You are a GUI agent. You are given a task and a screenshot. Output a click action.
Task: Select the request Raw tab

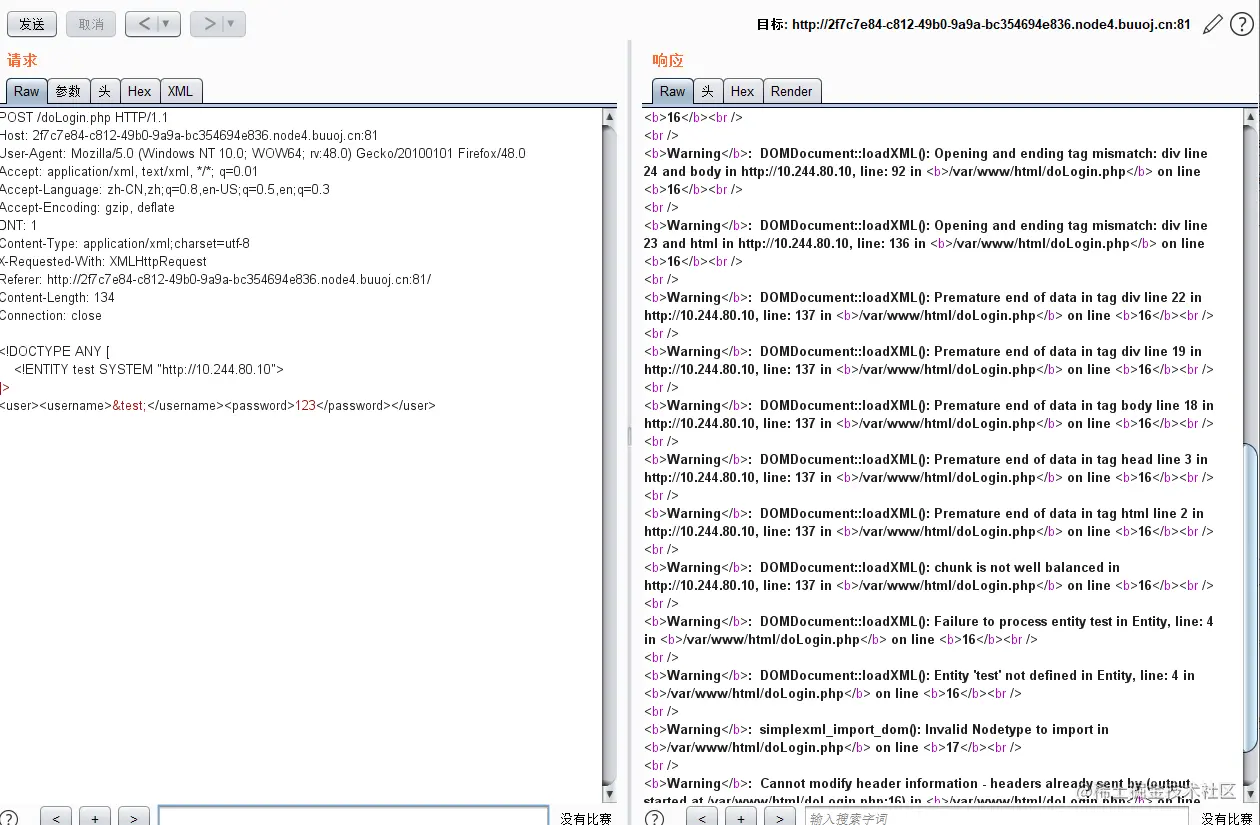(26, 91)
